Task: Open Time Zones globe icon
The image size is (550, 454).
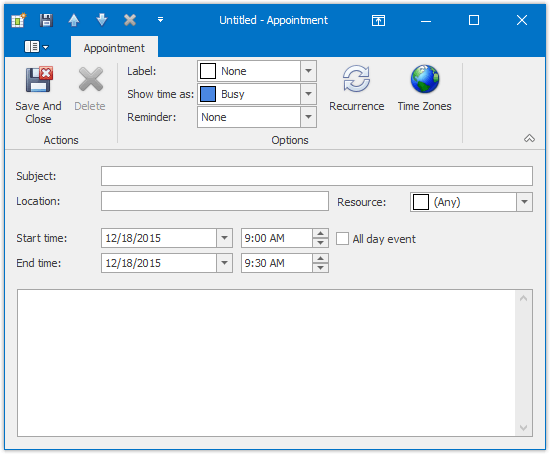Action: point(424,79)
